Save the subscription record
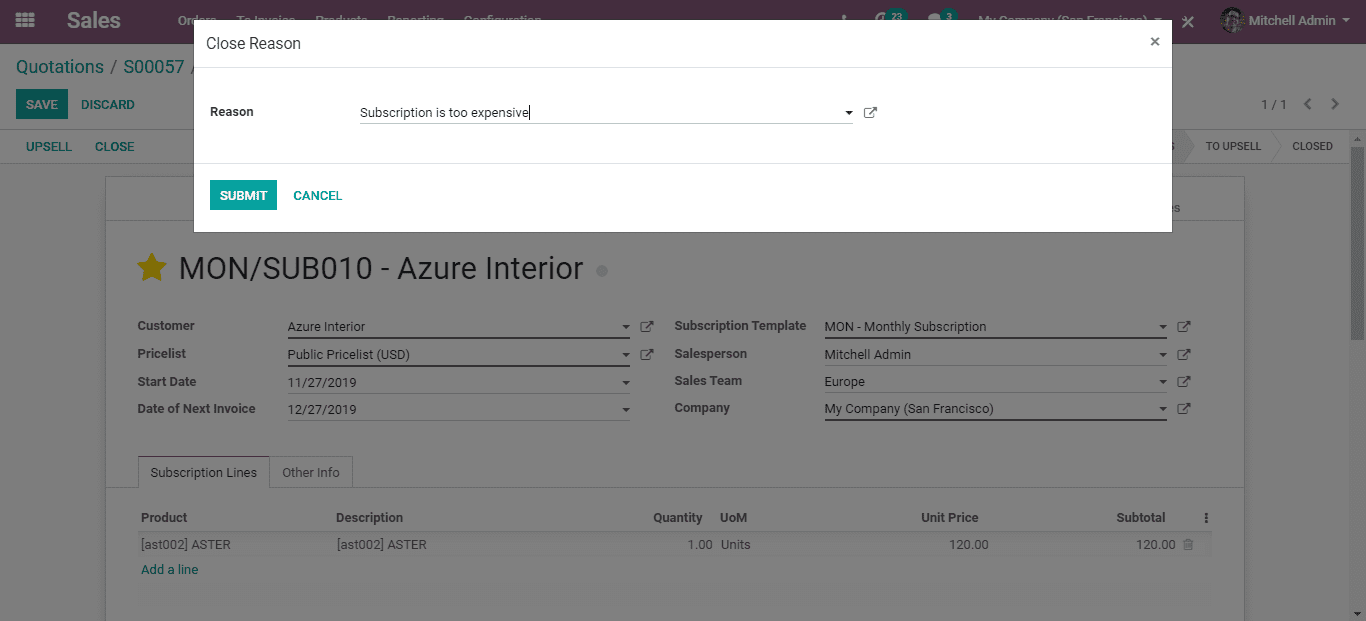Image resolution: width=1366 pixels, height=621 pixels. [x=42, y=104]
